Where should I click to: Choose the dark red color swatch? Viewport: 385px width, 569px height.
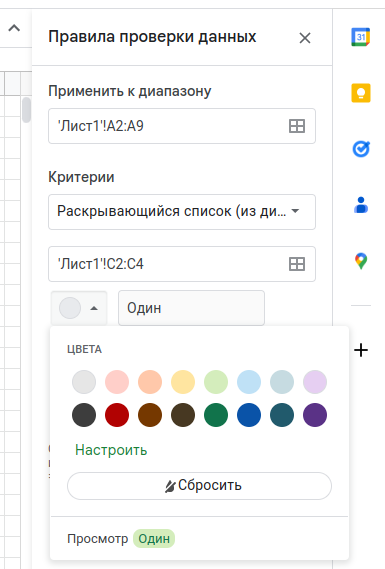pyautogui.click(x=117, y=415)
